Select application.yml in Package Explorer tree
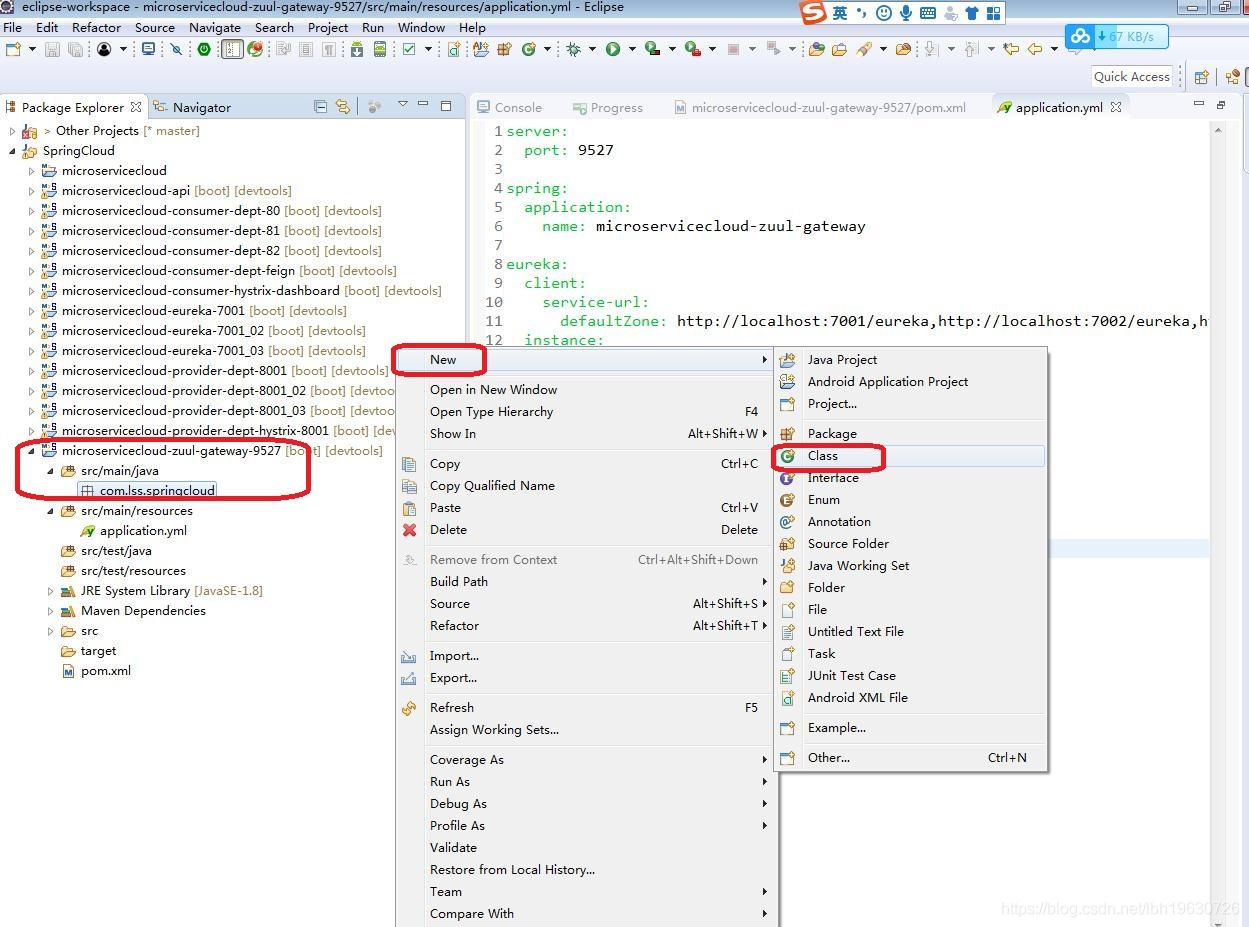 [143, 531]
